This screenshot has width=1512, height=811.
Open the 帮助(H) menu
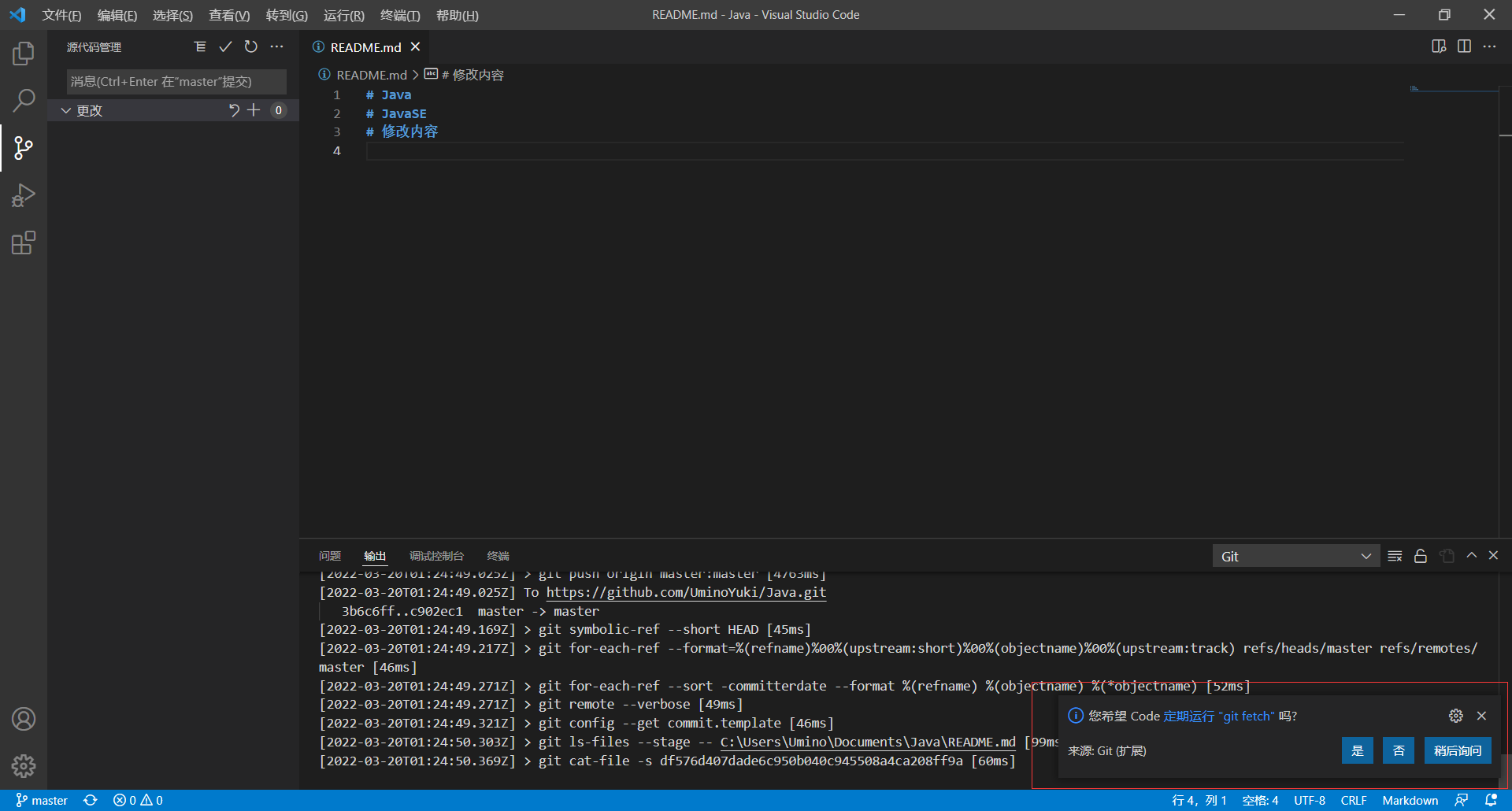click(458, 15)
